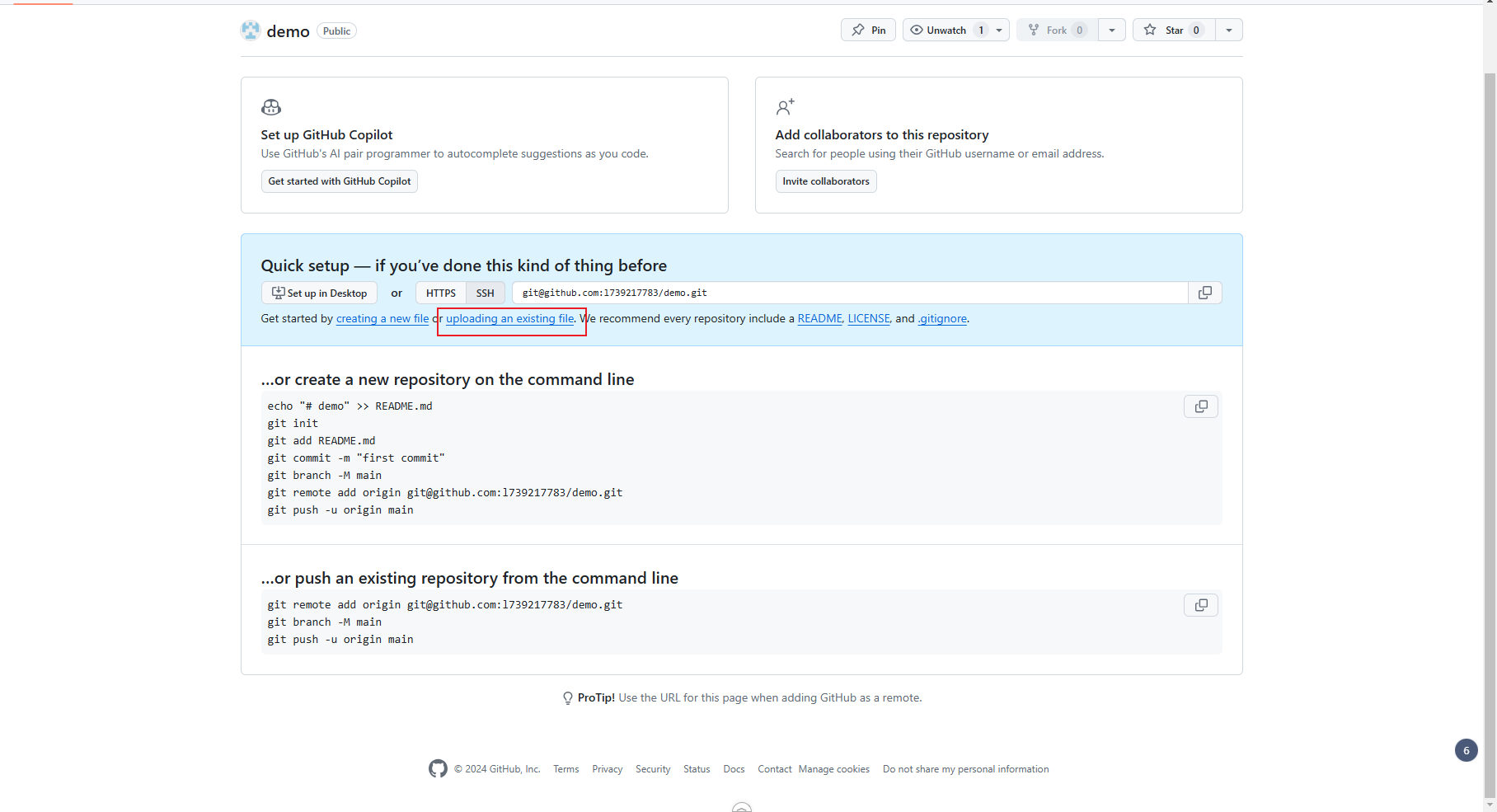
Task: Open the LICENSE link
Action: coord(869,319)
